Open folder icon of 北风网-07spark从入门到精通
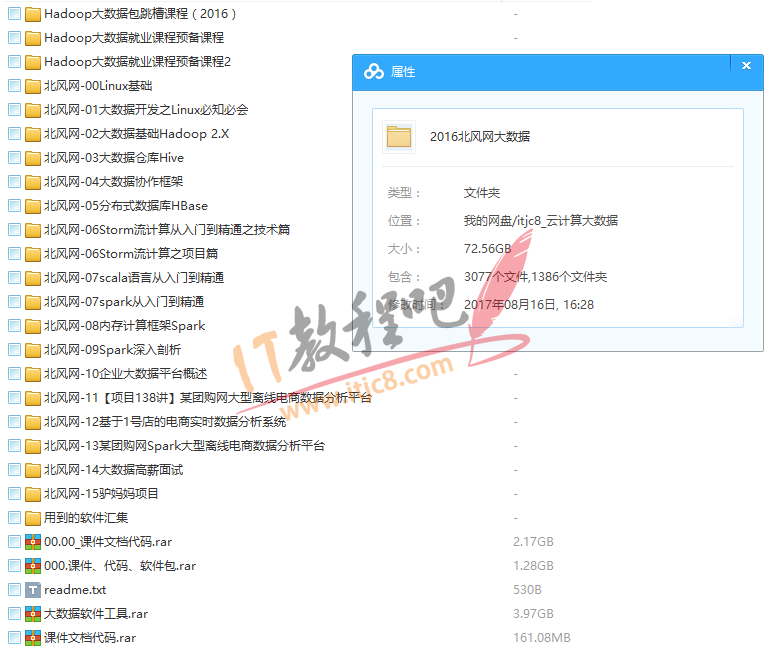The image size is (766, 650). pyautogui.click(x=33, y=302)
